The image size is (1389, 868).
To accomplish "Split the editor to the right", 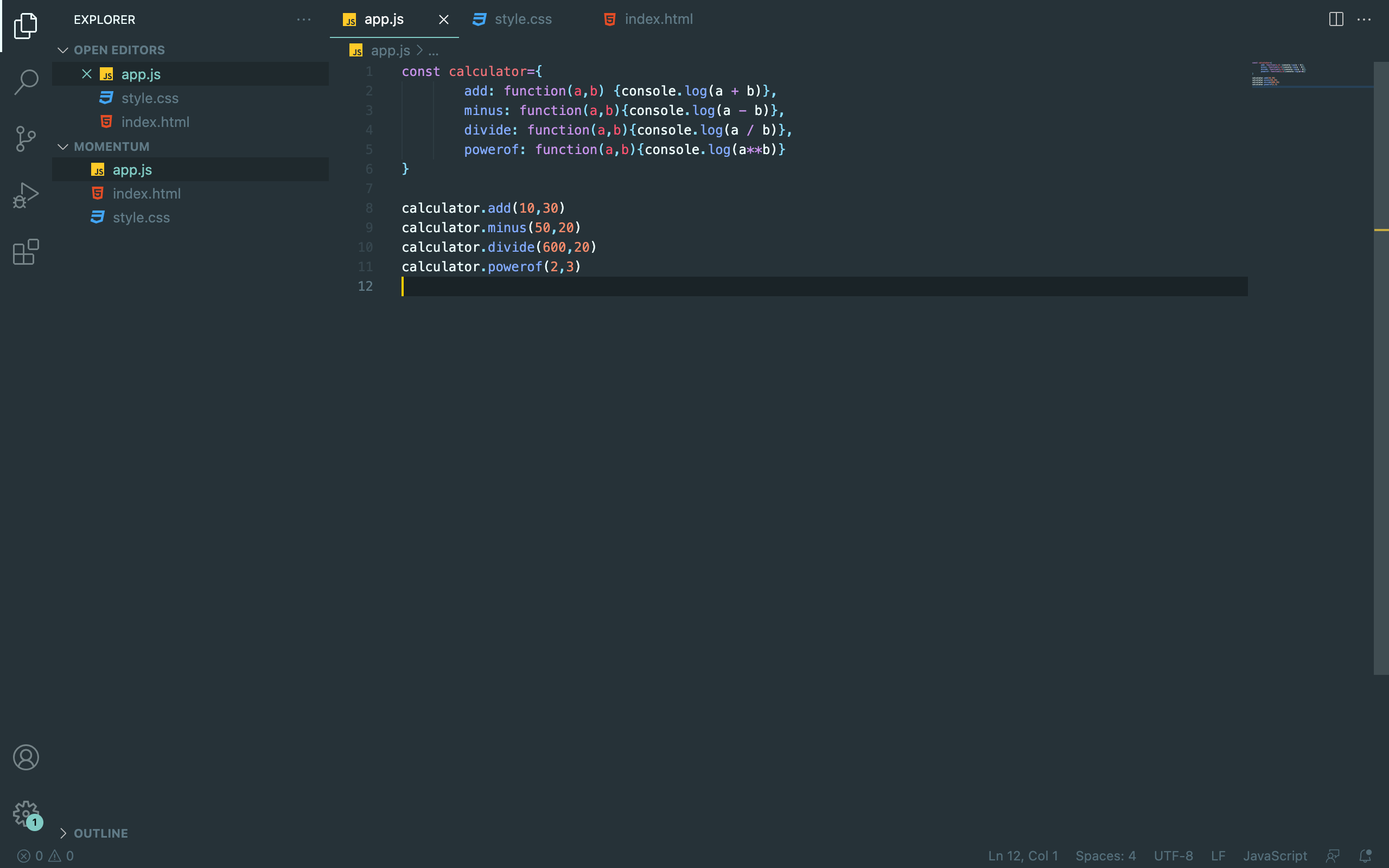I will (1336, 20).
